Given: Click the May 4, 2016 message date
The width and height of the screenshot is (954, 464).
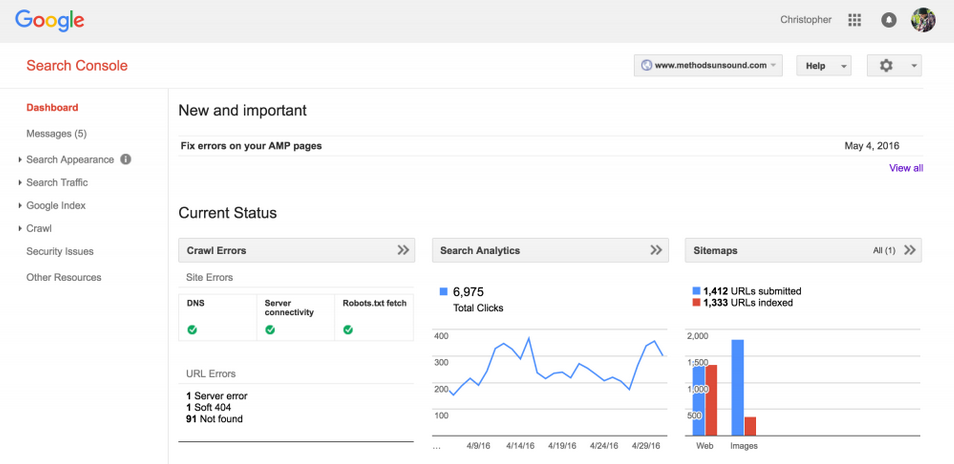Looking at the screenshot, I should (872, 146).
